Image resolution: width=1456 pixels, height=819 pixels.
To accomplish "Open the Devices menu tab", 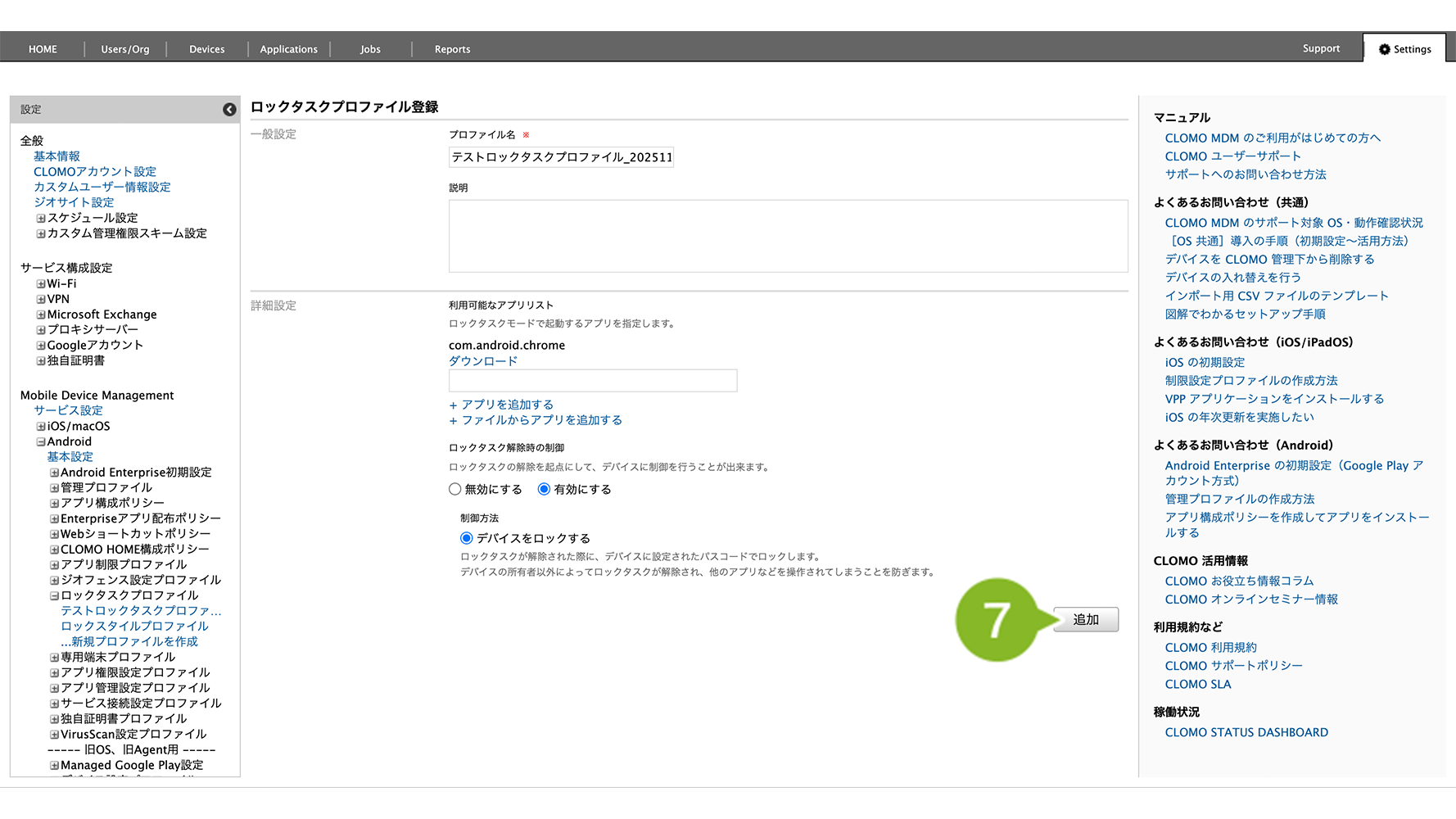I will tap(206, 49).
